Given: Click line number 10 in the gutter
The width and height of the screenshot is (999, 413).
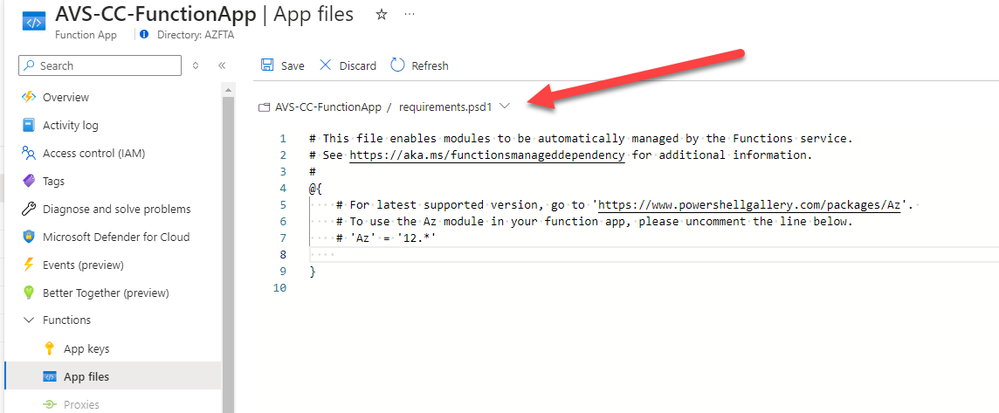Looking at the screenshot, I should pos(280,288).
